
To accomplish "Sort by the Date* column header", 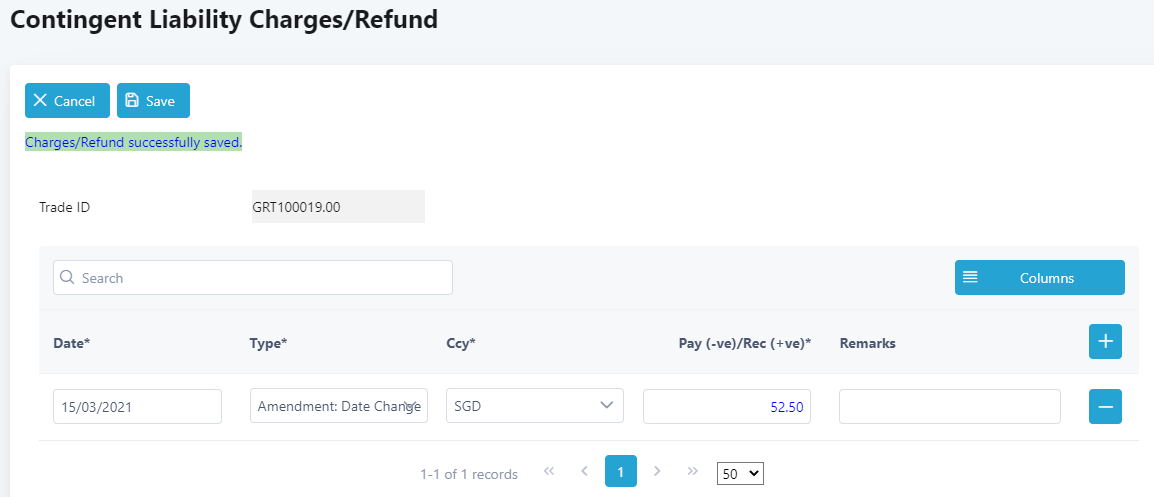I will 71,343.
